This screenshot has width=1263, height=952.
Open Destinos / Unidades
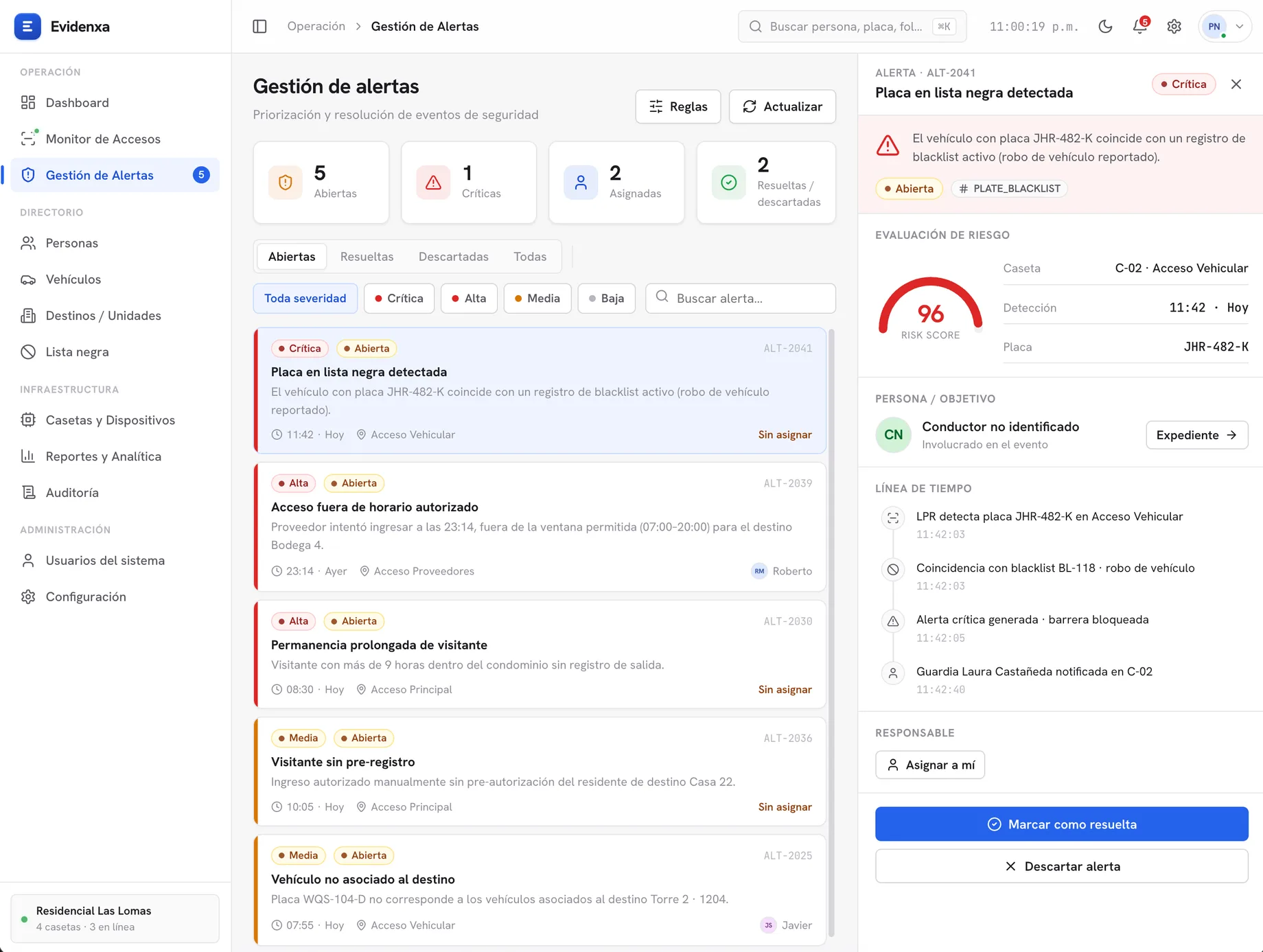tap(115, 316)
